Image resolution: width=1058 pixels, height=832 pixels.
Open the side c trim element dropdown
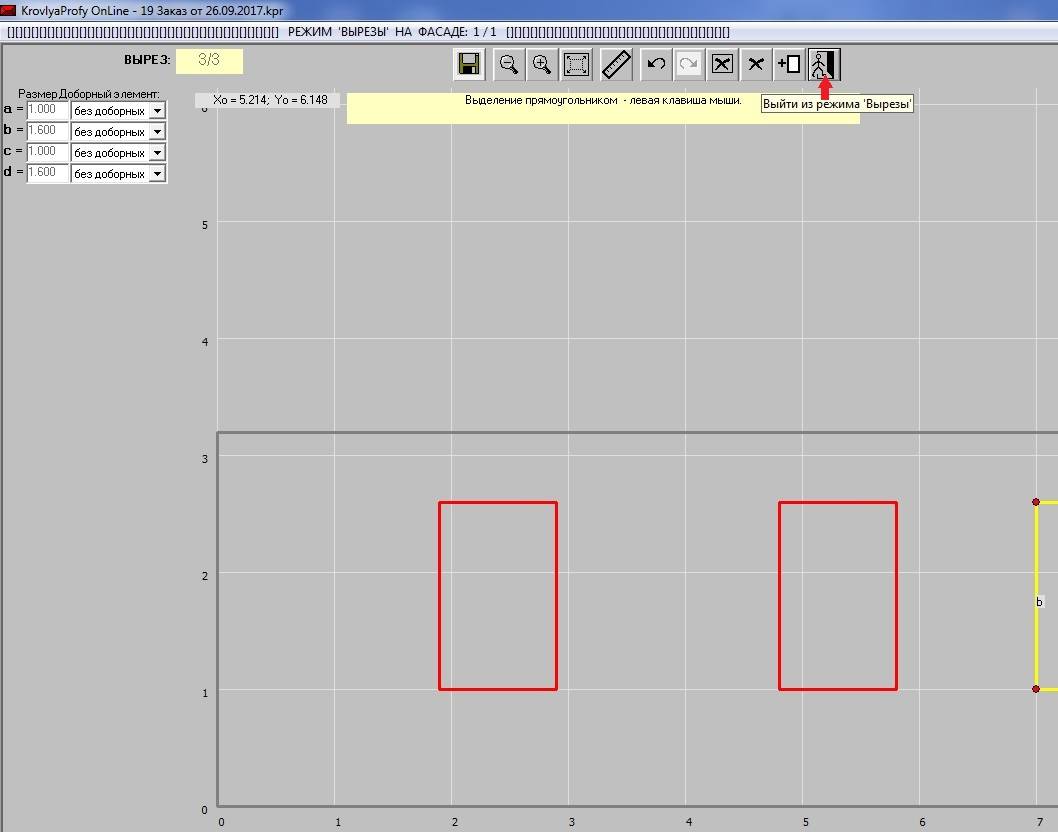pyautogui.click(x=157, y=153)
